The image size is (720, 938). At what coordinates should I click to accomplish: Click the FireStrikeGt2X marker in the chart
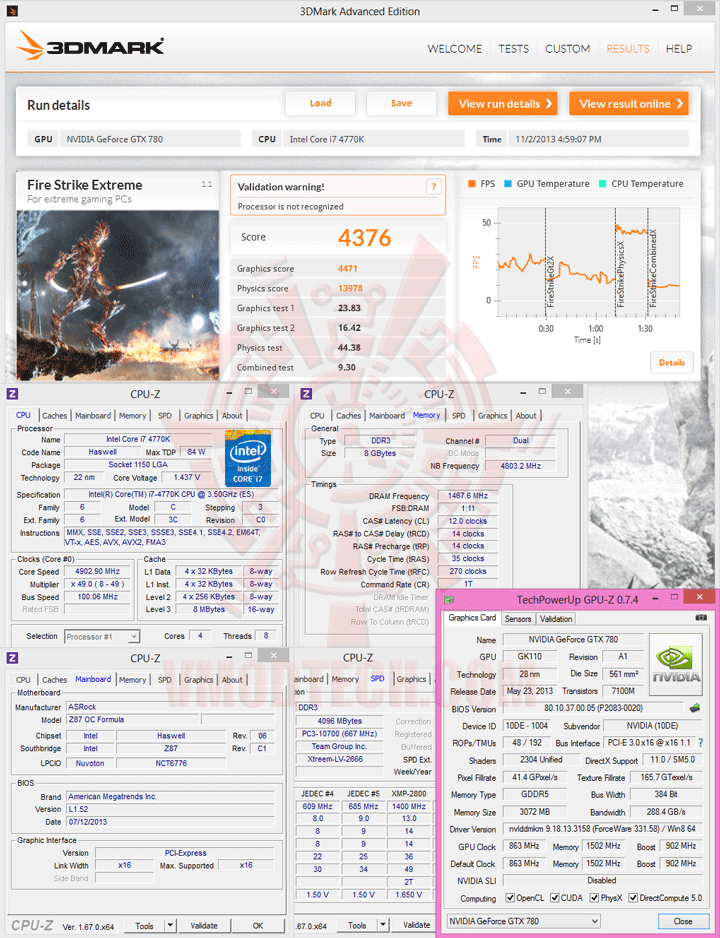(551, 282)
